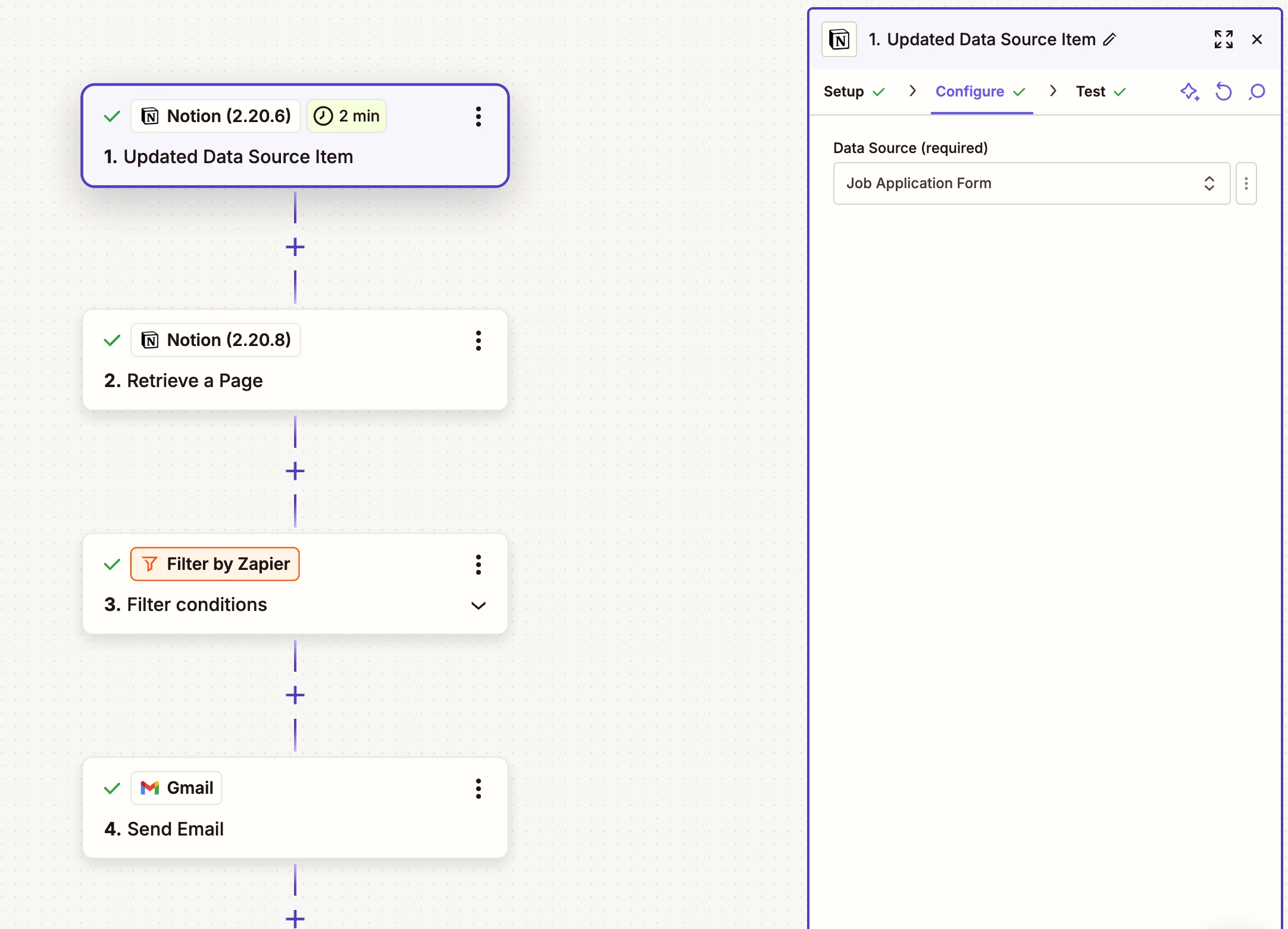Expand the step panel to full screen
The width and height of the screenshot is (1288, 929).
coord(1223,39)
